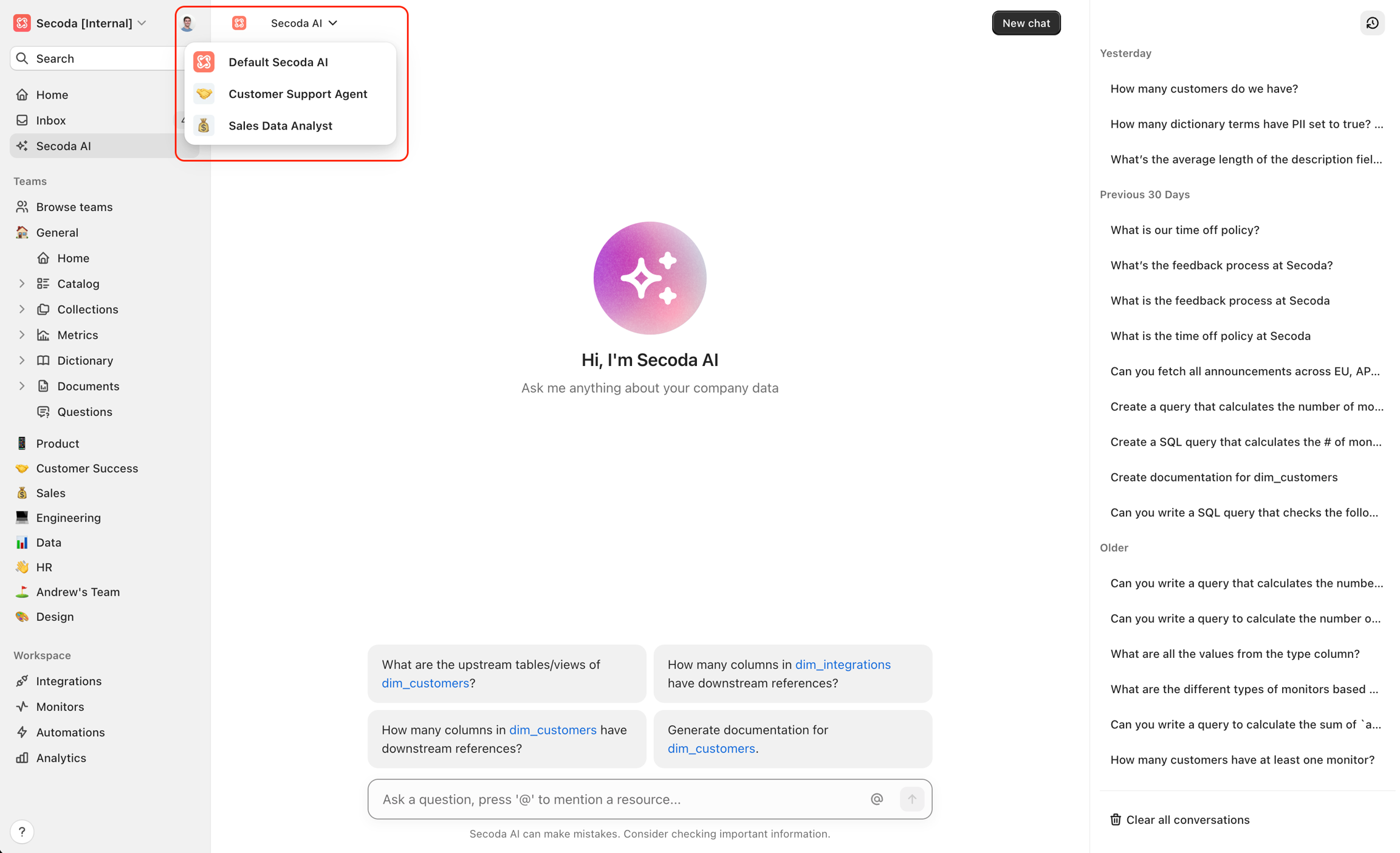Go to Automations in the sidebar
This screenshot has height=853, width=1400.
(70, 732)
